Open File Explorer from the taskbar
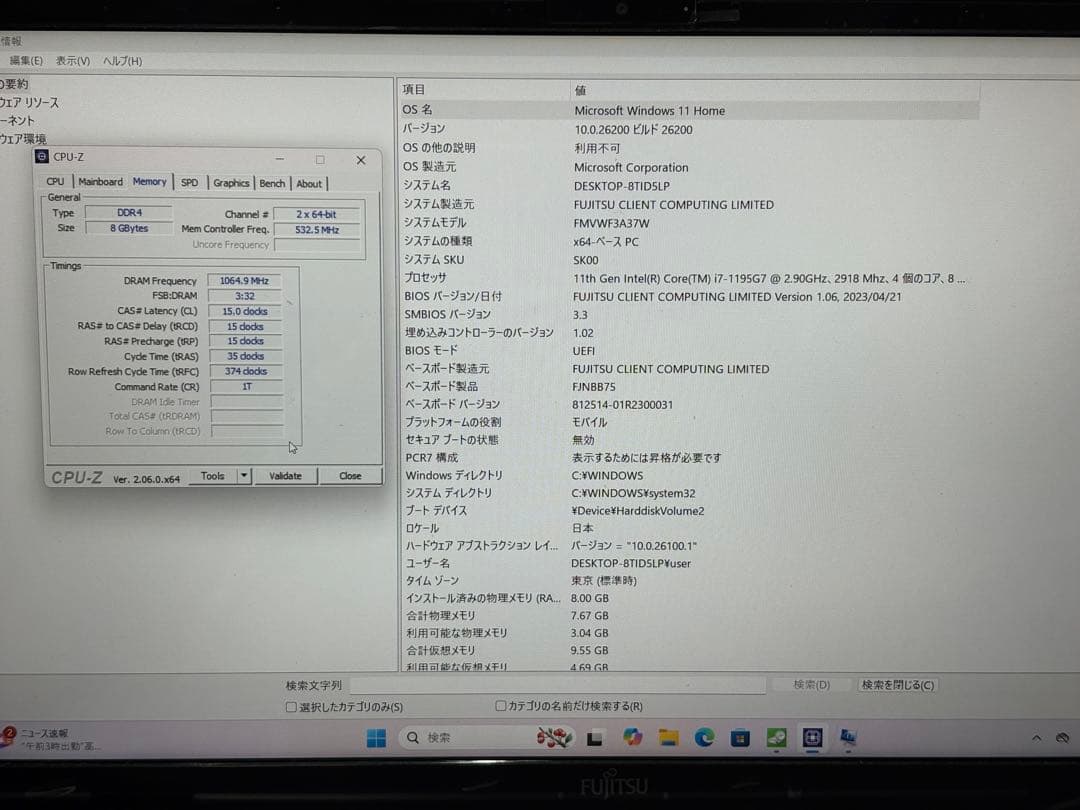 point(668,738)
